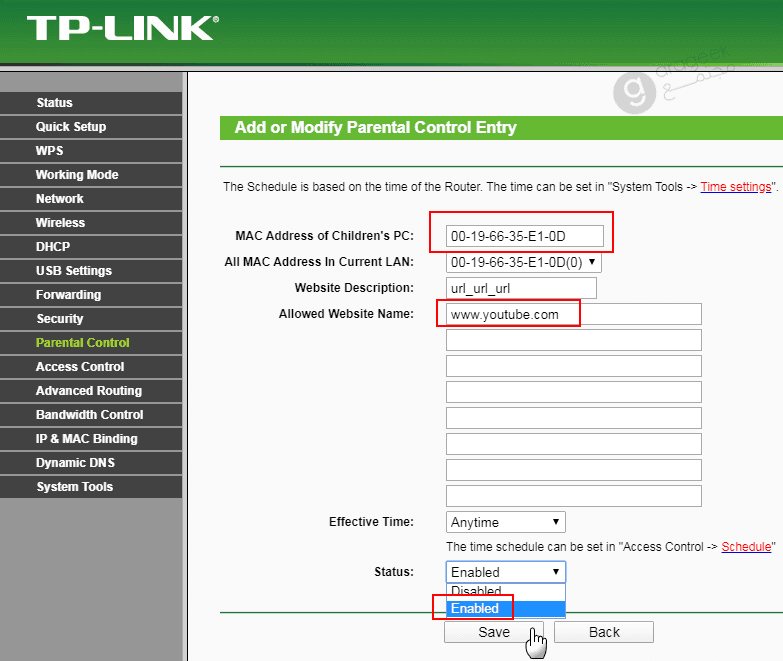The height and width of the screenshot is (661, 783).
Task: Open the Effective Time dropdown
Action: [505, 522]
